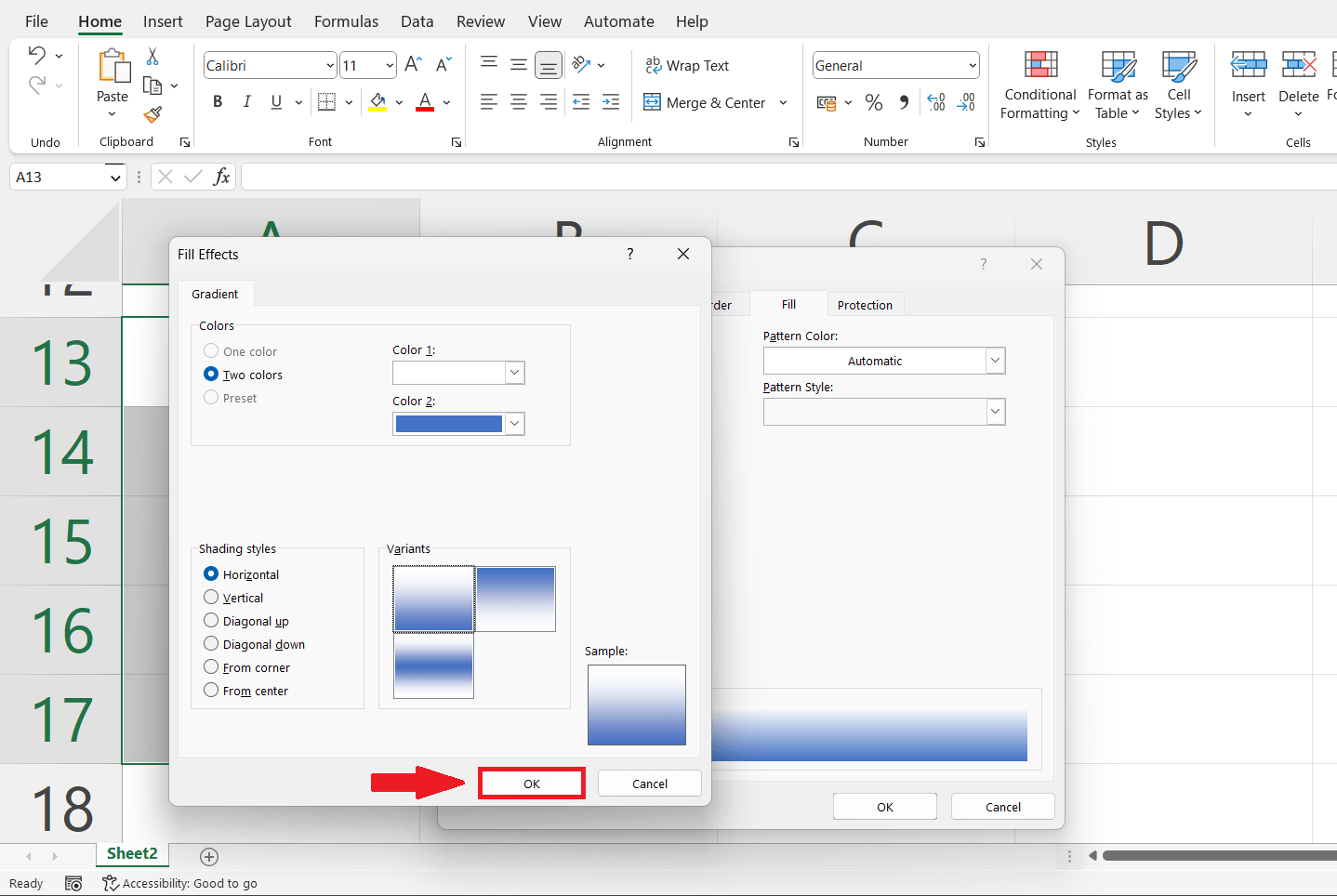Viewport: 1337px width, 896px height.
Task: Select the From center shading style
Action: point(211,691)
